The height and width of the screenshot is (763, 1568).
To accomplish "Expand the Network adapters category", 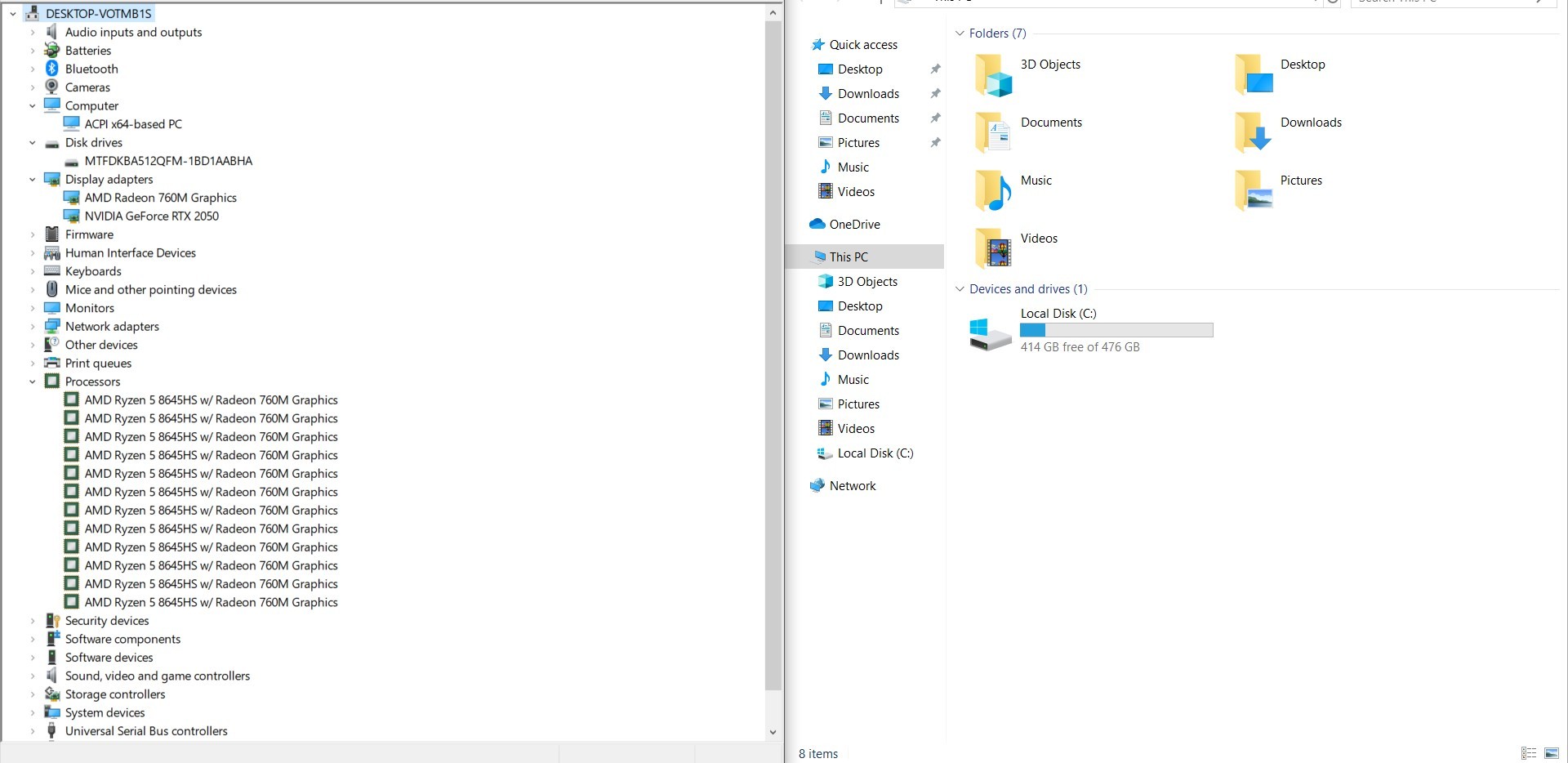I will tap(33, 326).
